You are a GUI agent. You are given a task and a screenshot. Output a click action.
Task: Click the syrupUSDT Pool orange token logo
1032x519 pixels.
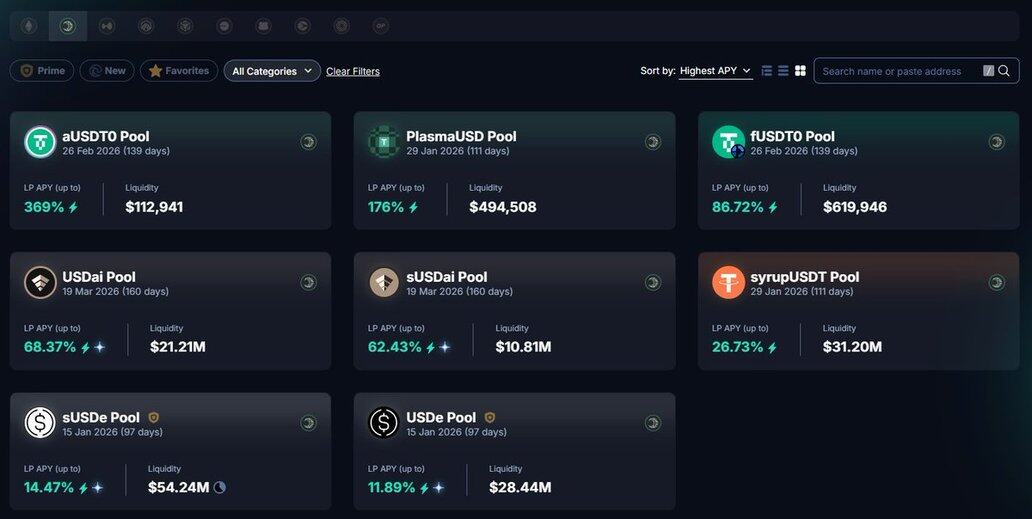(x=728, y=283)
